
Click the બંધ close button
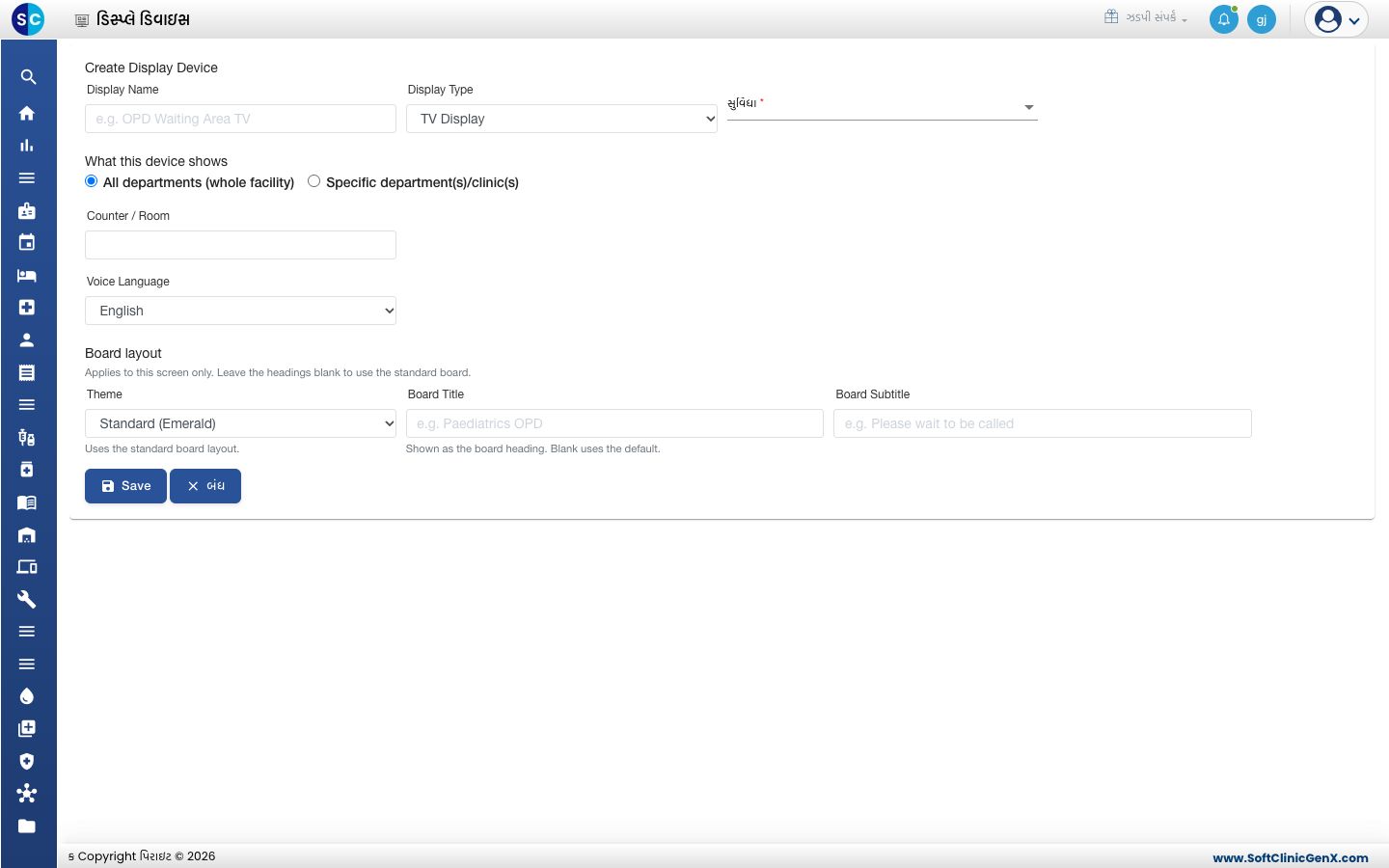point(205,486)
